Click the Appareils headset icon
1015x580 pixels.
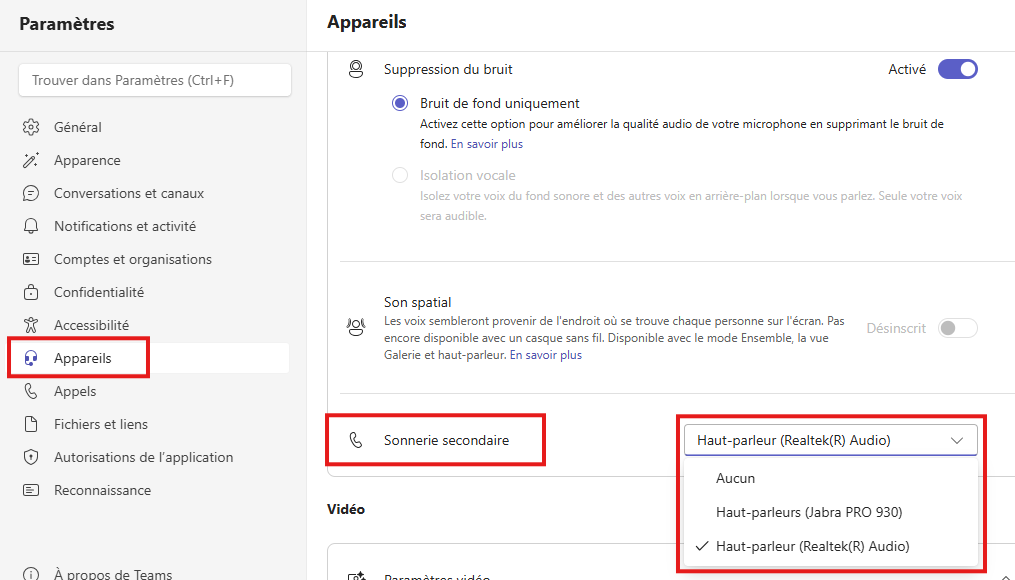point(31,358)
